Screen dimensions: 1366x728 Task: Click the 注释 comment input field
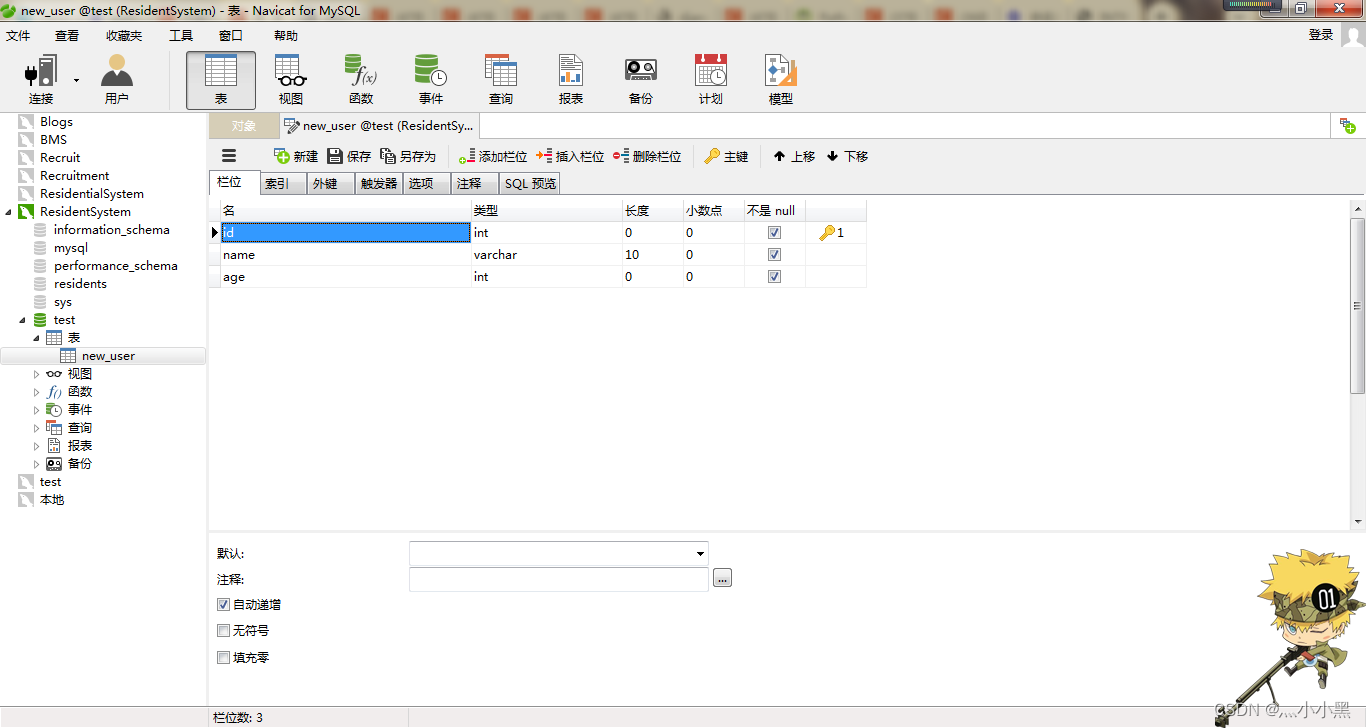click(x=559, y=579)
